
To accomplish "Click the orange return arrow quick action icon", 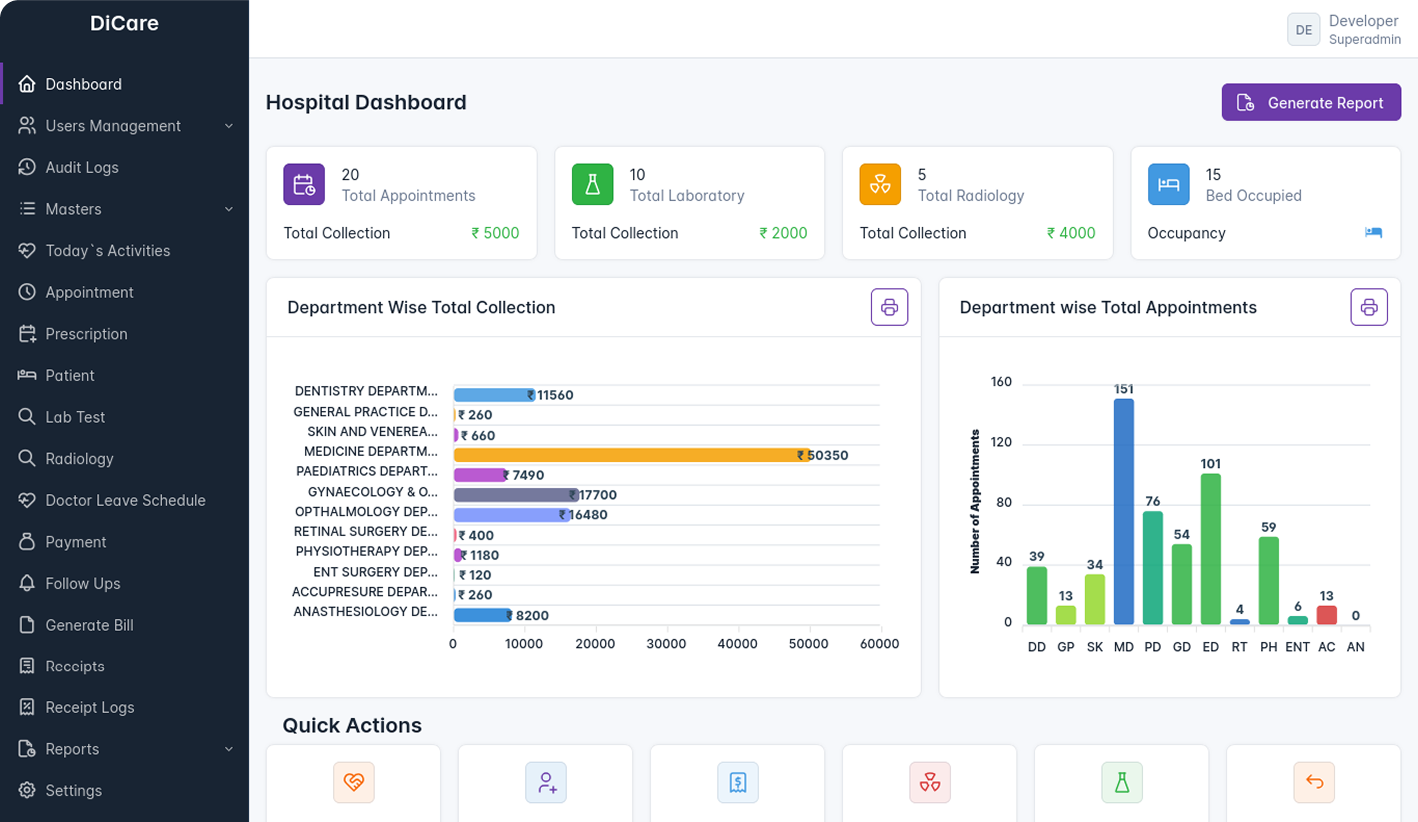I will tap(1314, 782).
